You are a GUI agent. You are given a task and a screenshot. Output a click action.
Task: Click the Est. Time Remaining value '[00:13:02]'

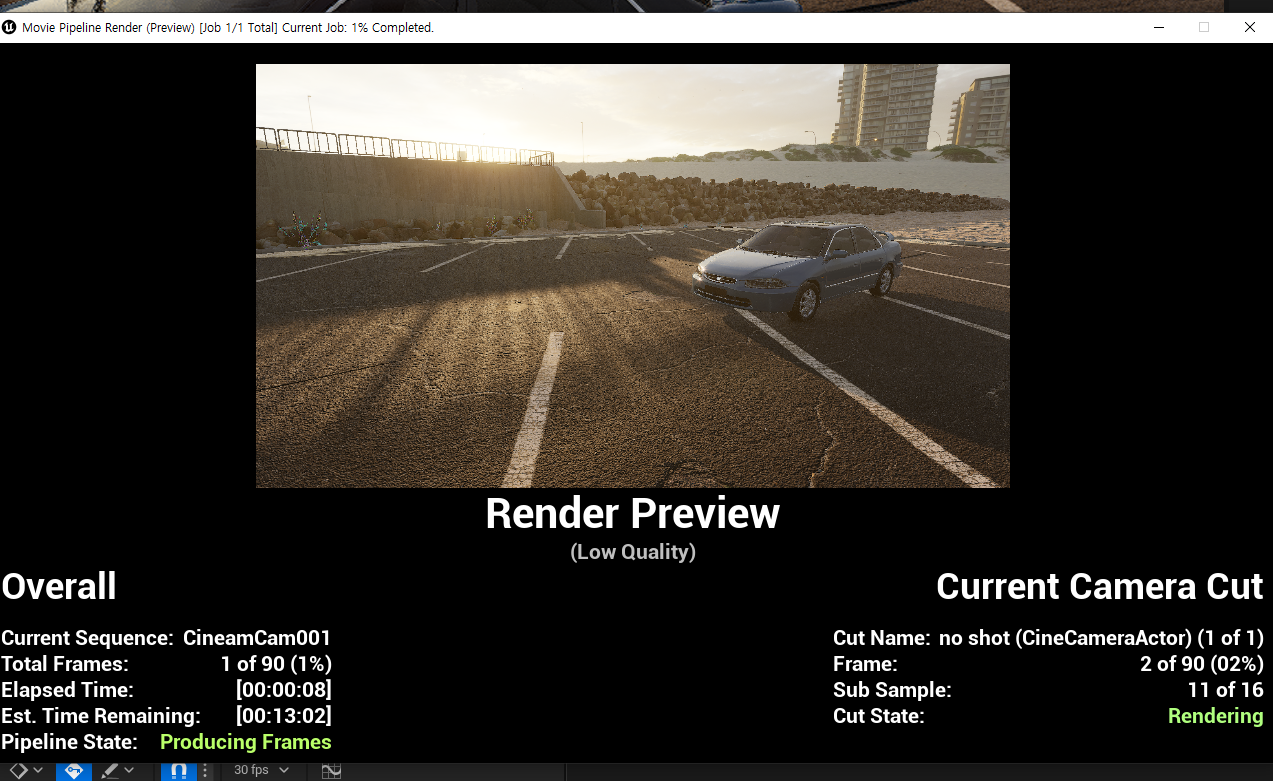(x=284, y=716)
